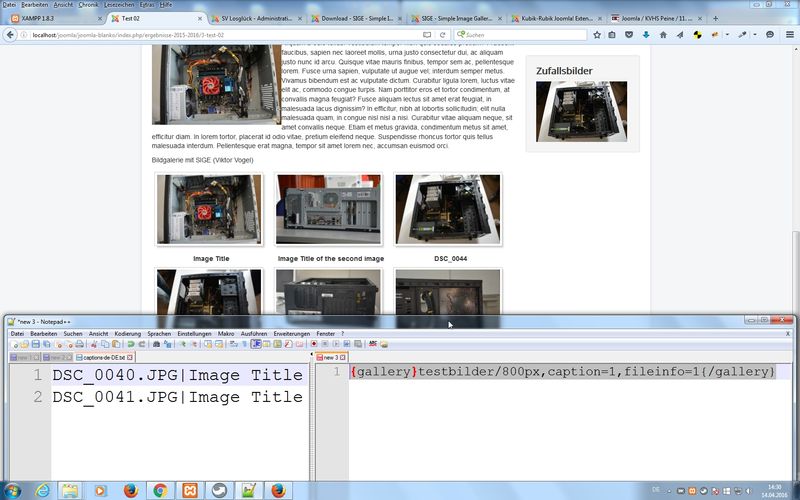The width and height of the screenshot is (800, 500).
Task: Close the new 3 document tab
Action: (343, 357)
